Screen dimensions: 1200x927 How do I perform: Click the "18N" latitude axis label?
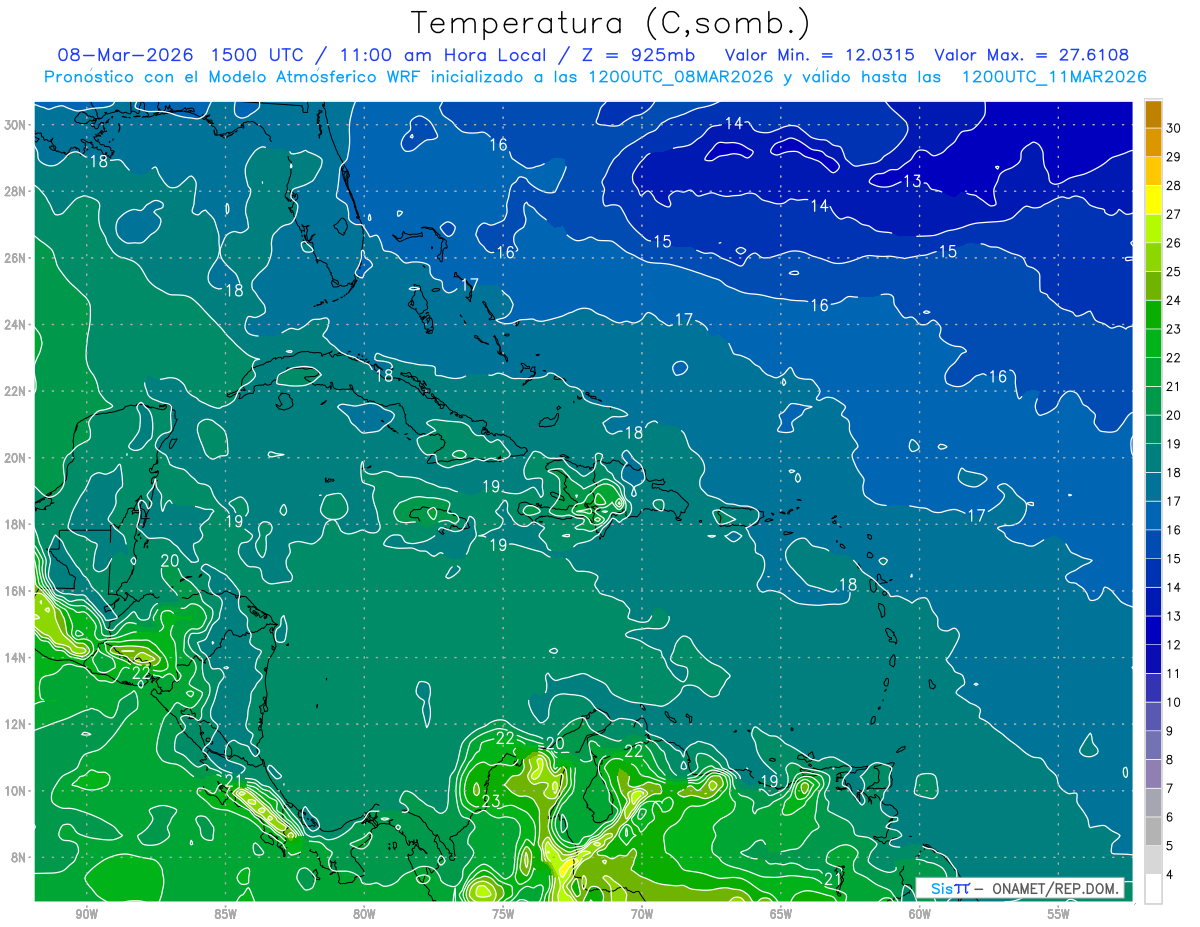pyautogui.click(x=15, y=524)
